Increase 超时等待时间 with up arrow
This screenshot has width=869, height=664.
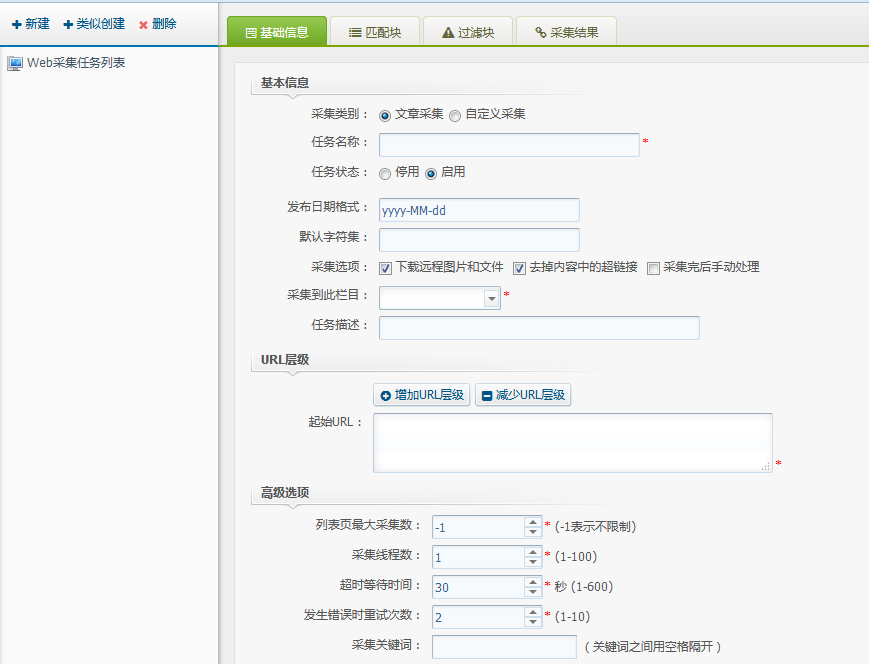pyautogui.click(x=533, y=582)
